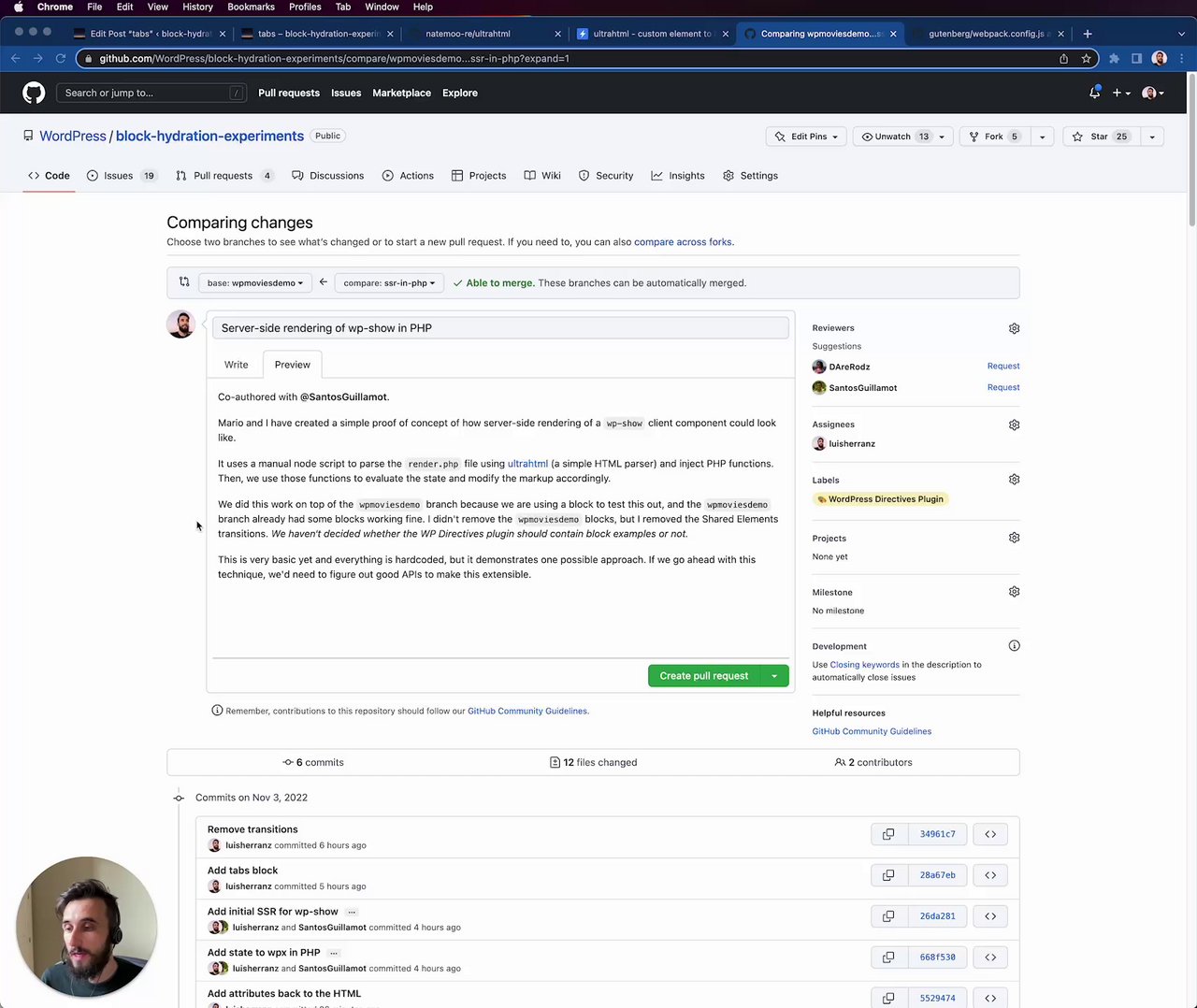1197x1008 pixels.
Task: Open the Labels gear settings
Action: coord(1014,480)
